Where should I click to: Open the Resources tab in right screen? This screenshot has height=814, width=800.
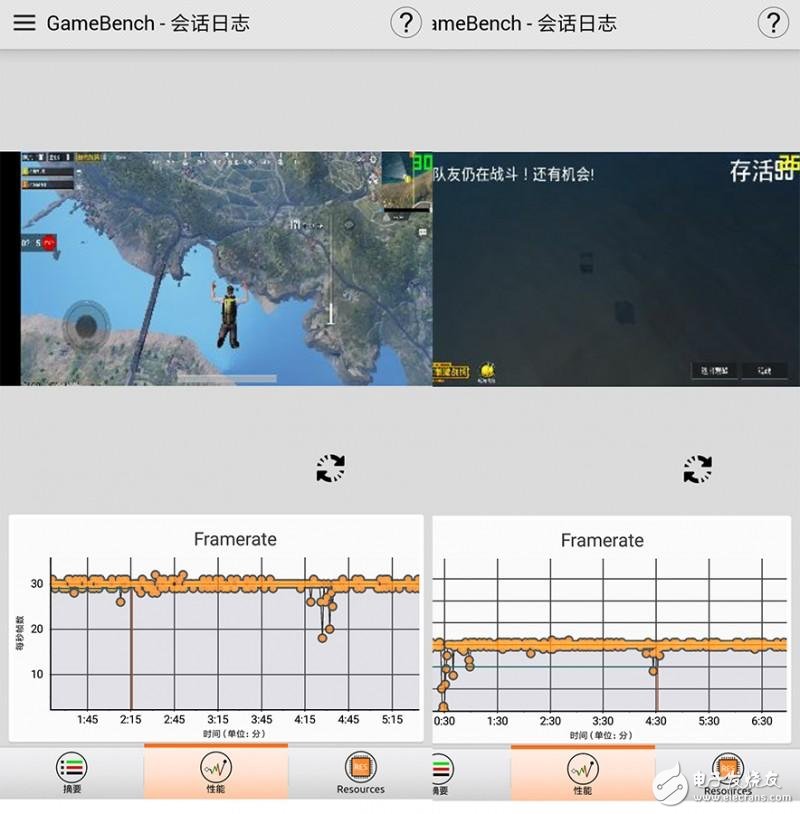(x=727, y=774)
